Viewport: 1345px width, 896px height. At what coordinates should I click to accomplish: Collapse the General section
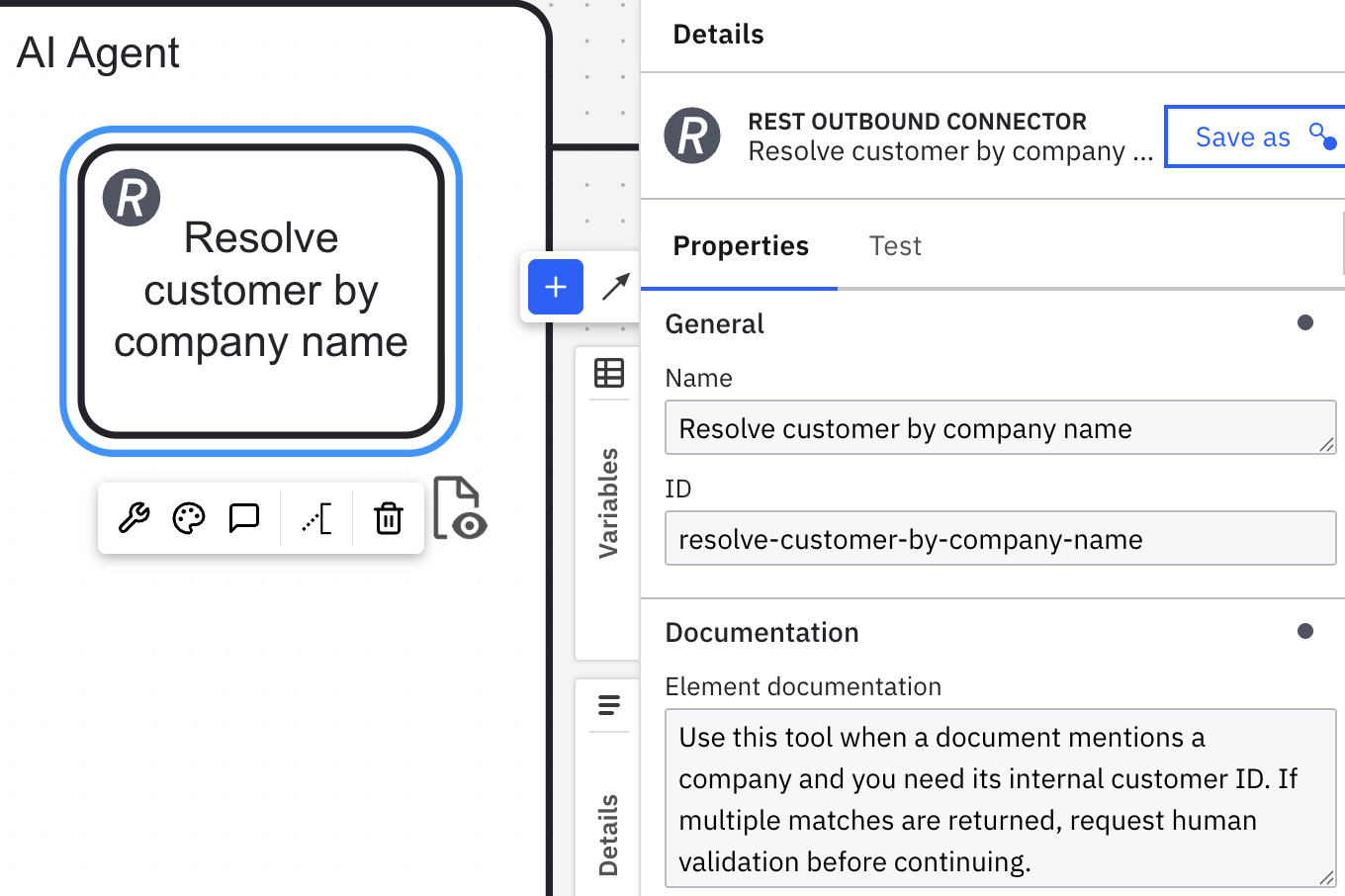point(993,323)
